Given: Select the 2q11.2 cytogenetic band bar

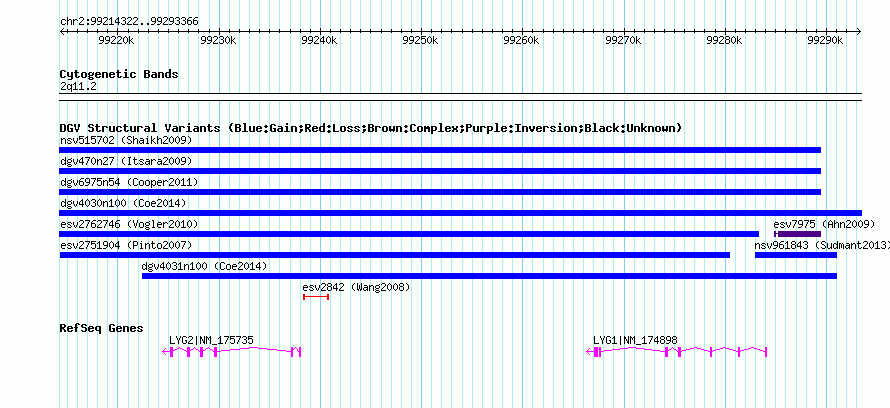Looking at the screenshot, I should pyautogui.click(x=460, y=97).
